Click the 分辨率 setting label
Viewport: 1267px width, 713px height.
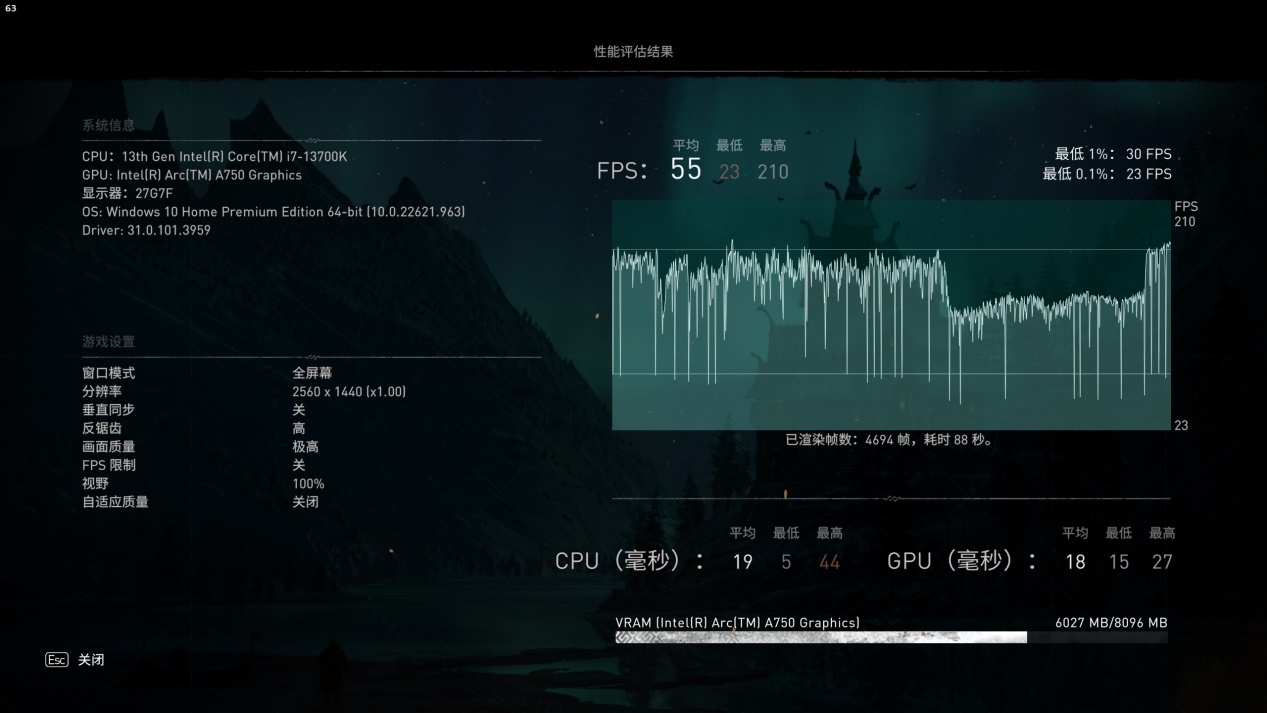pyautogui.click(x=102, y=392)
